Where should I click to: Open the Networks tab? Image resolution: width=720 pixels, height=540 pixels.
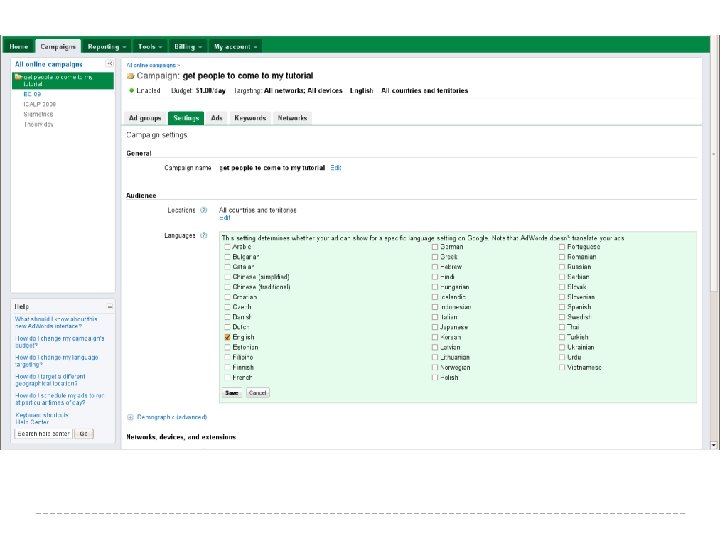coord(292,118)
